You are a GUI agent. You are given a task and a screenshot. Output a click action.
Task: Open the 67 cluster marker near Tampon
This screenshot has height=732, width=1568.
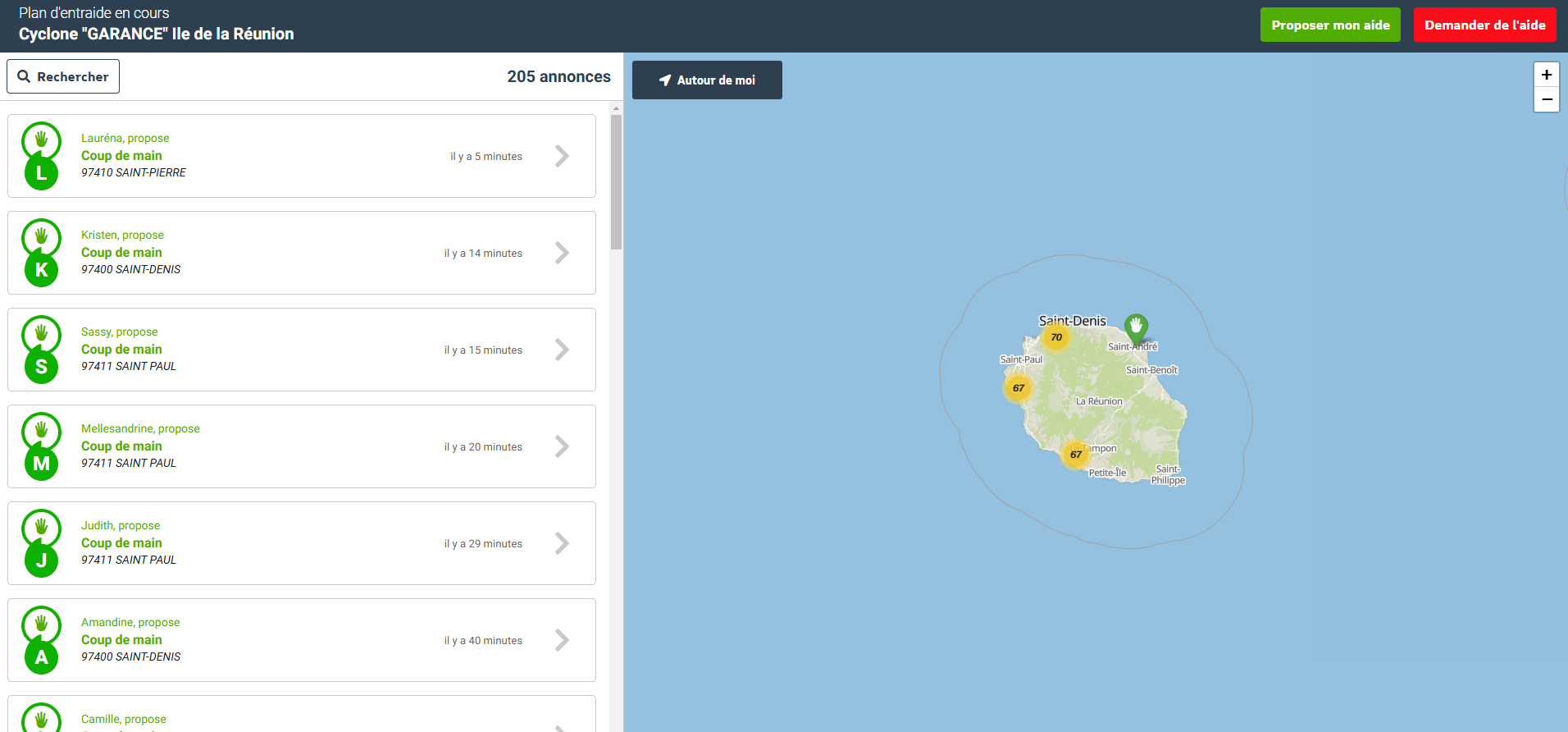click(x=1076, y=455)
